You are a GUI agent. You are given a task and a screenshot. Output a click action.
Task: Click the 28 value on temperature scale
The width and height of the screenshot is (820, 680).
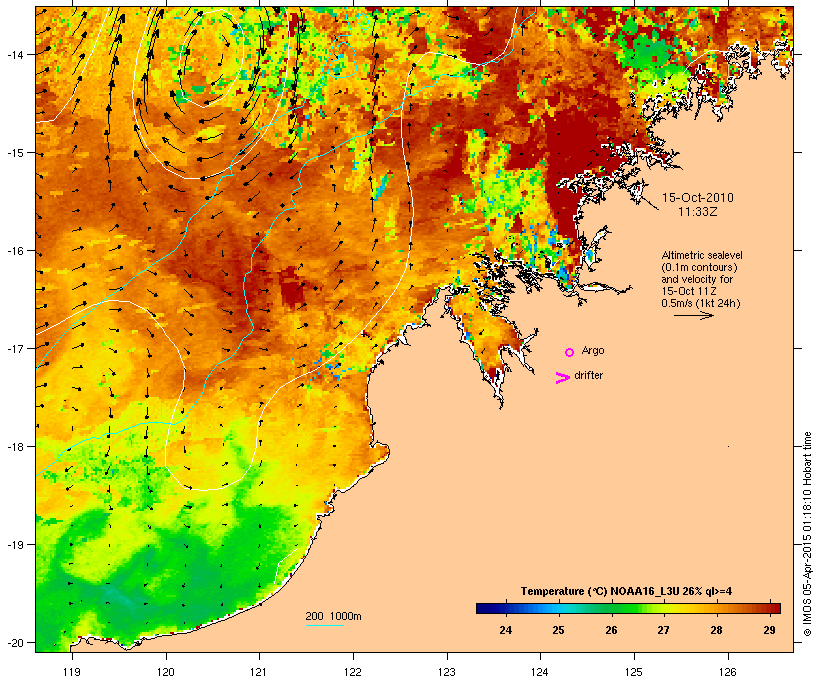coord(716,630)
